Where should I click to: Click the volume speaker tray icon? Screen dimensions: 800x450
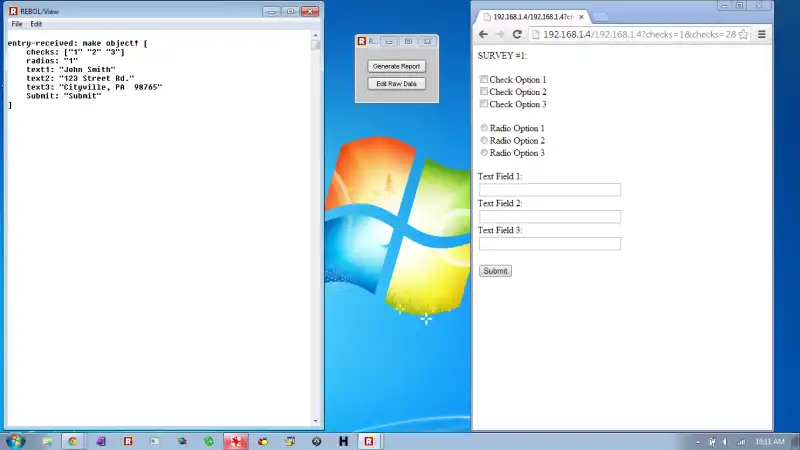tap(727, 442)
